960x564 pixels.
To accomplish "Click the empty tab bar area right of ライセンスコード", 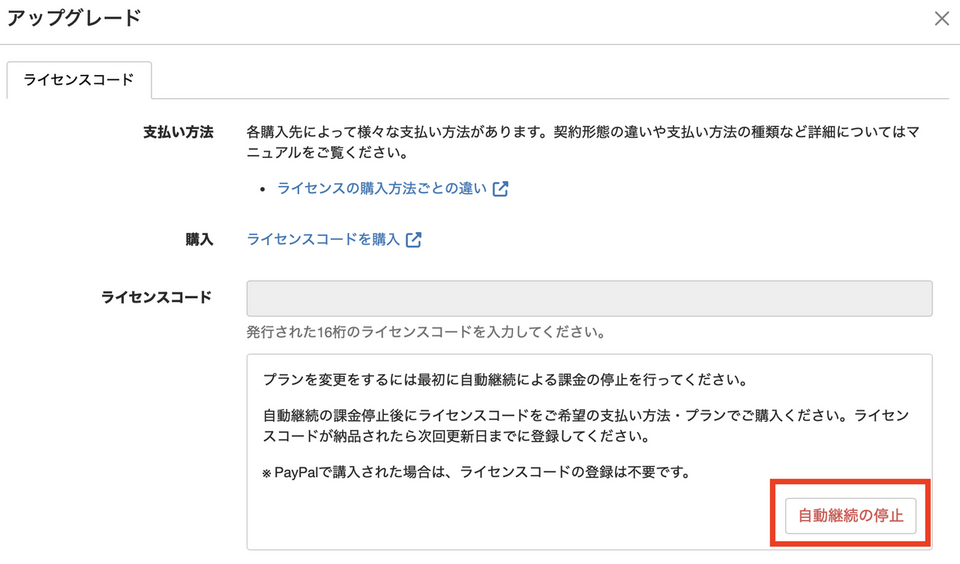I will click(x=550, y=80).
